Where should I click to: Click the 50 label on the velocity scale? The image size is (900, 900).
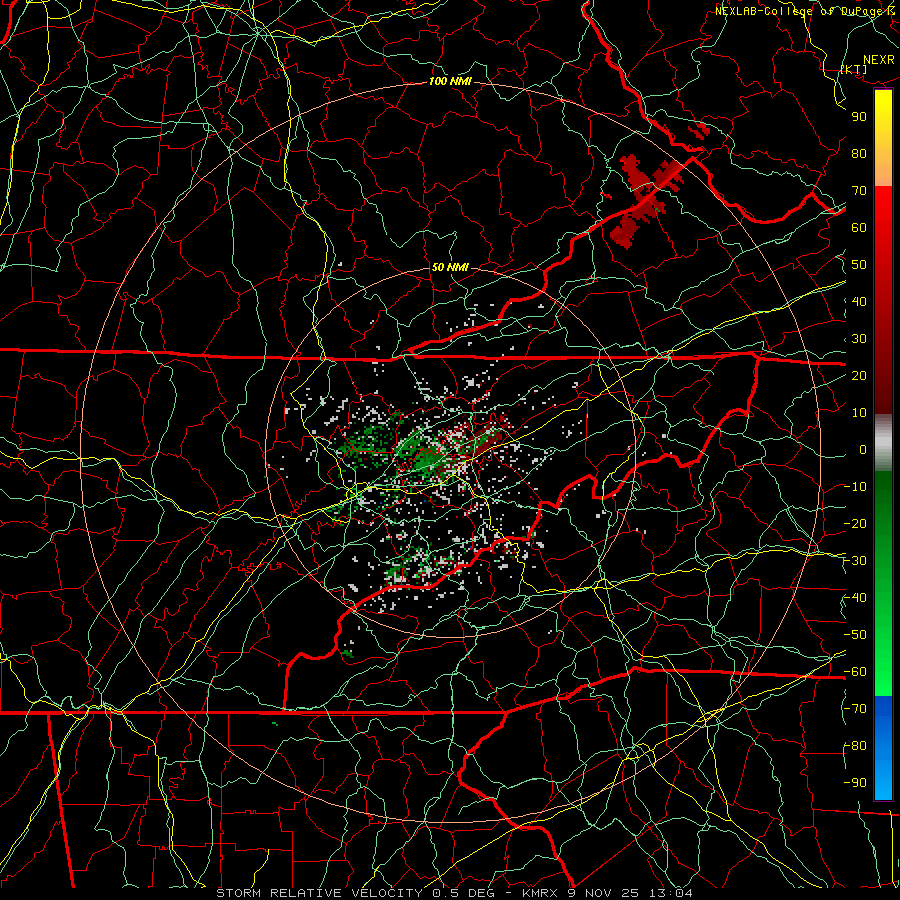pyautogui.click(x=859, y=265)
